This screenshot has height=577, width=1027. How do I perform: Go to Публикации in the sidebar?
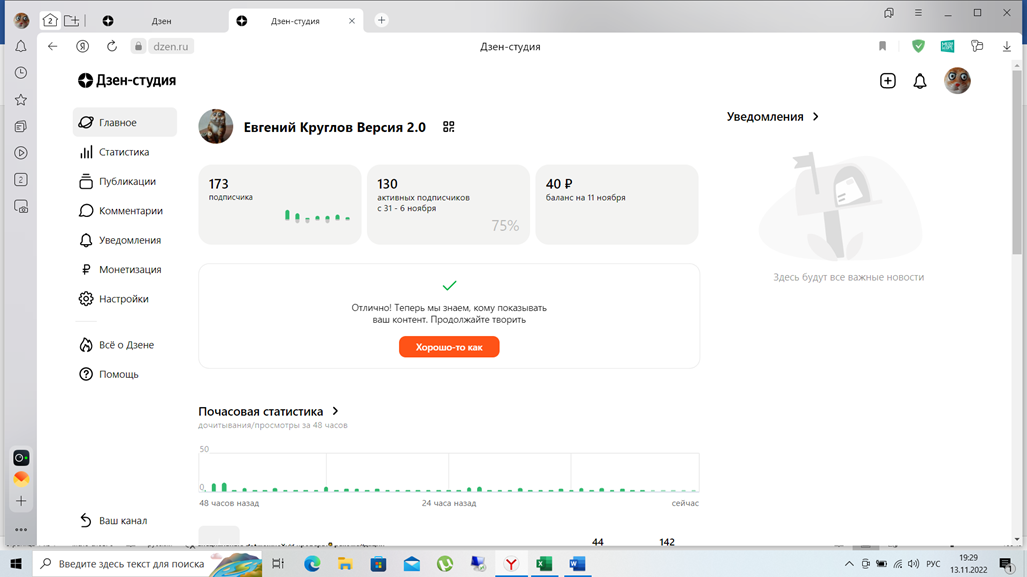(117, 181)
